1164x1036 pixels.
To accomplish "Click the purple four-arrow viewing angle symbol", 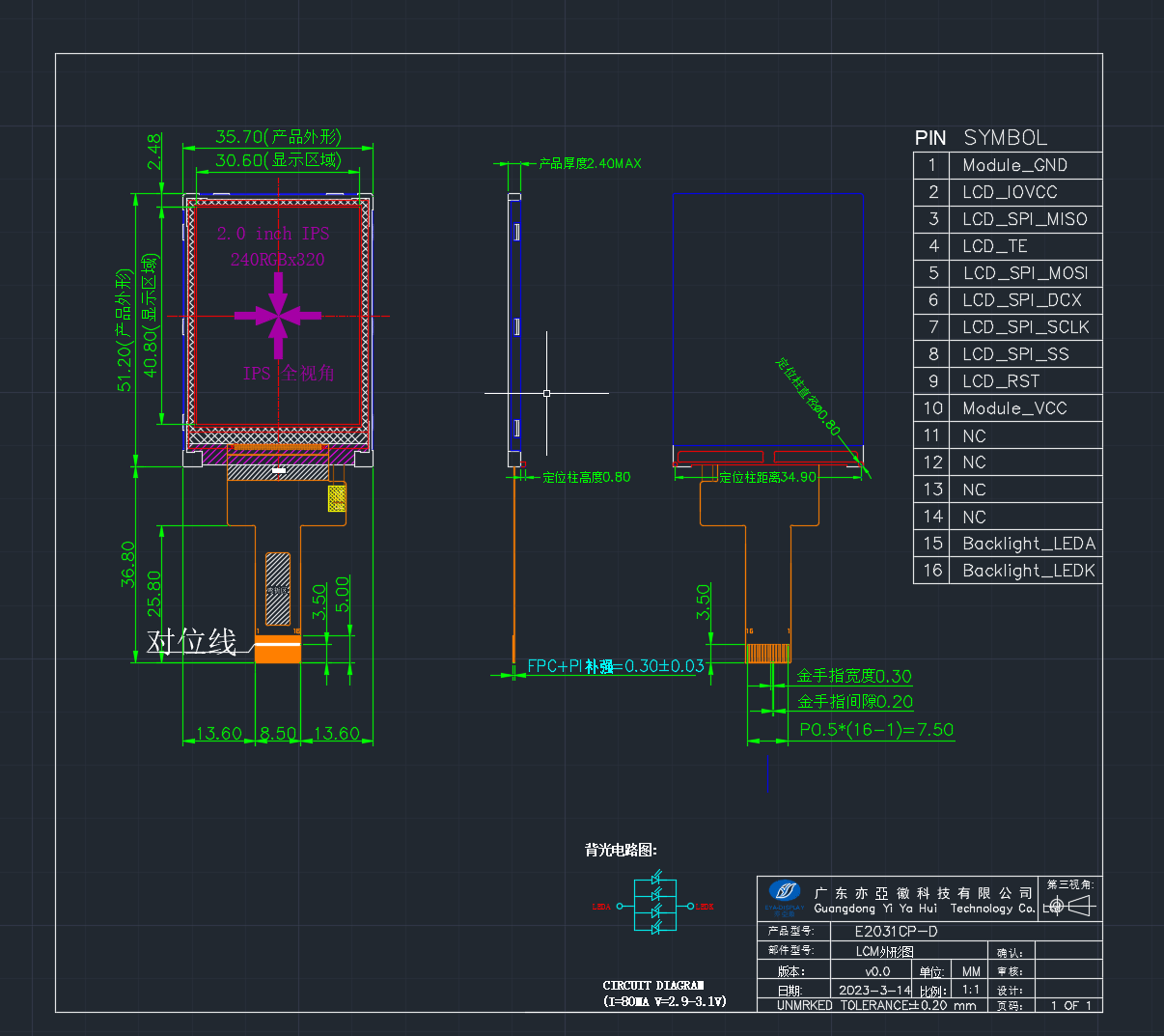I will tap(278, 315).
